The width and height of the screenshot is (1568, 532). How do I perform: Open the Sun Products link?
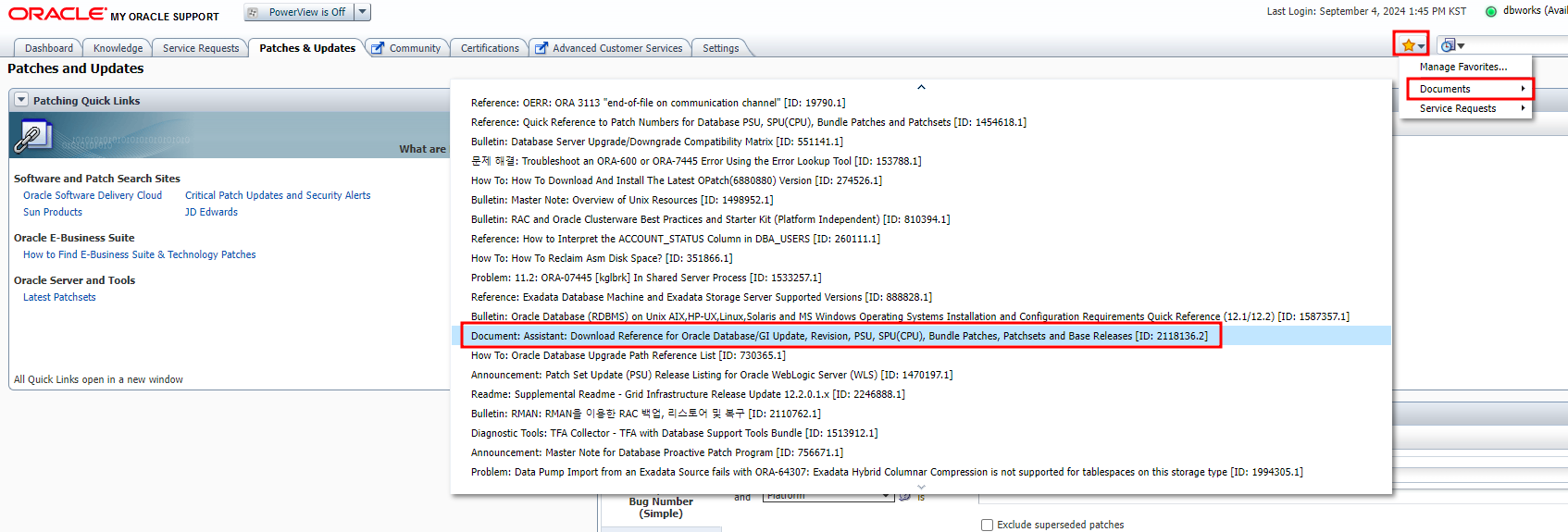coord(53,212)
